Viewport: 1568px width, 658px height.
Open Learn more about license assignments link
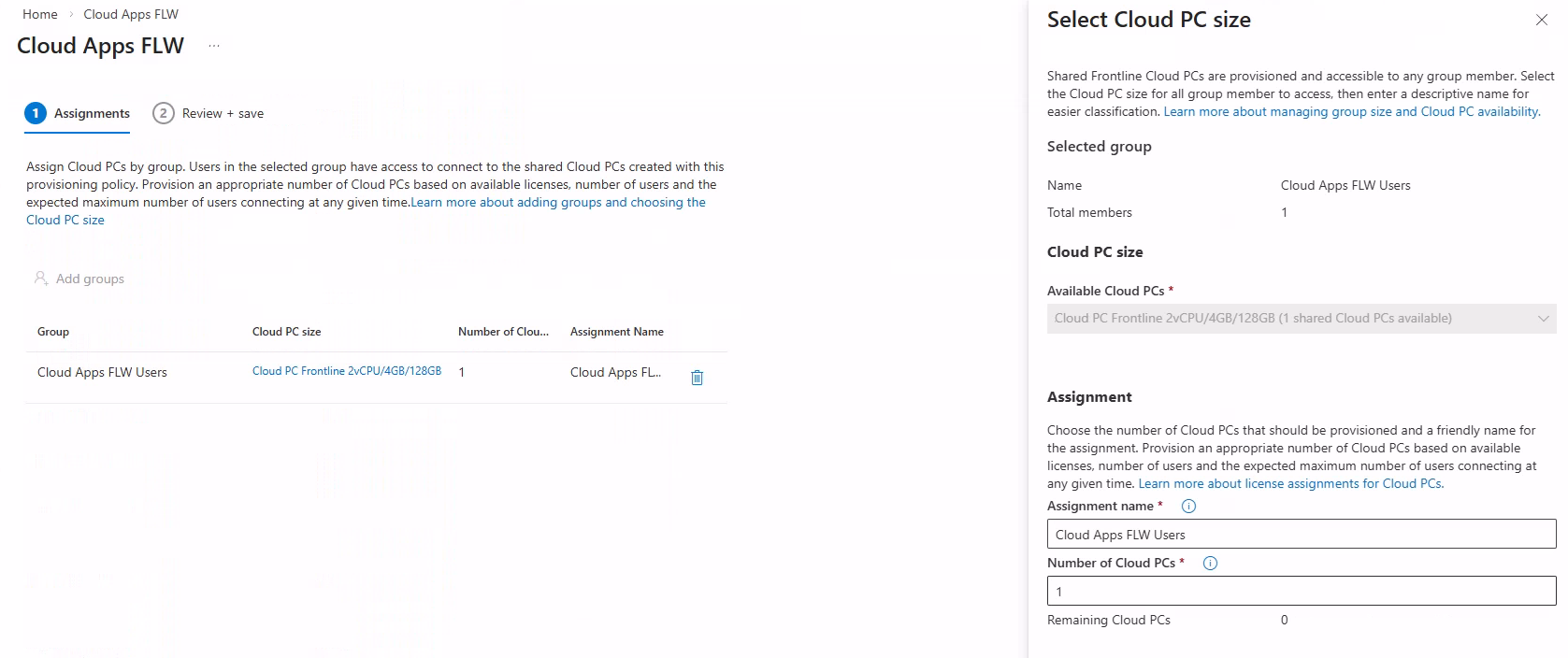coord(1290,484)
